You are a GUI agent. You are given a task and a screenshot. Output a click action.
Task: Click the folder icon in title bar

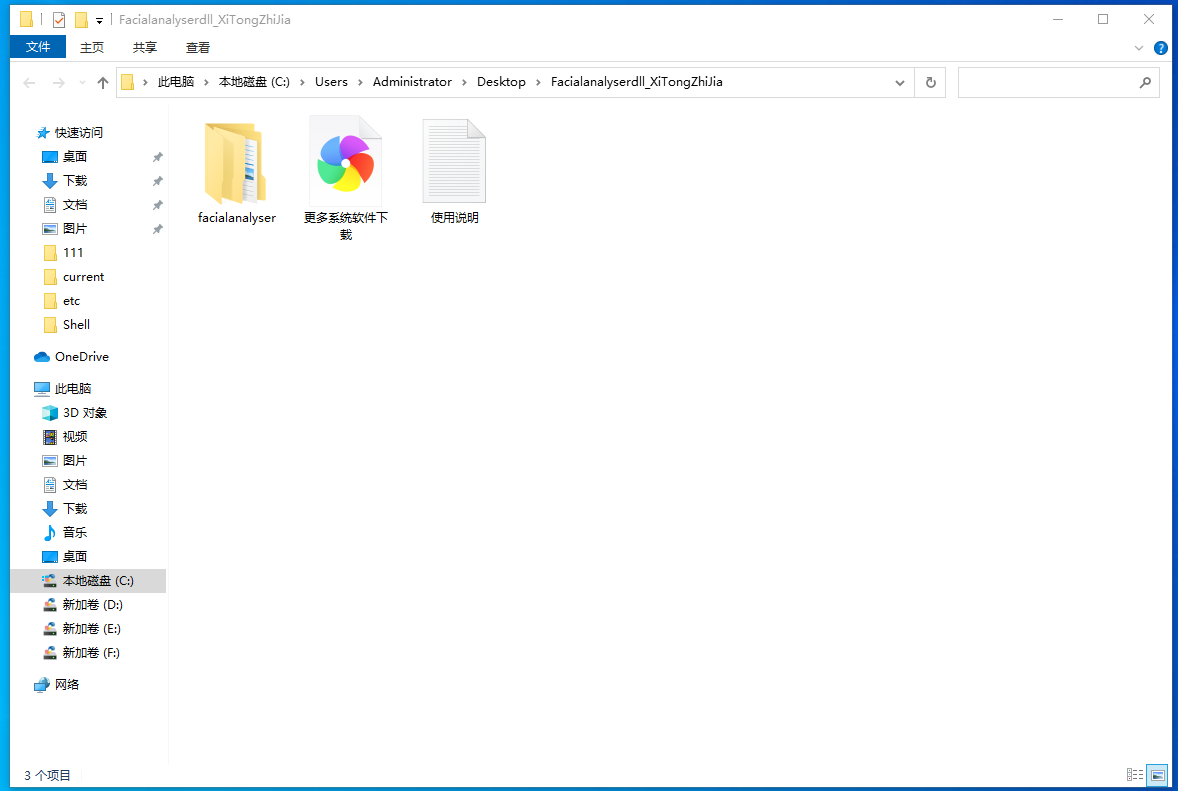coord(26,20)
